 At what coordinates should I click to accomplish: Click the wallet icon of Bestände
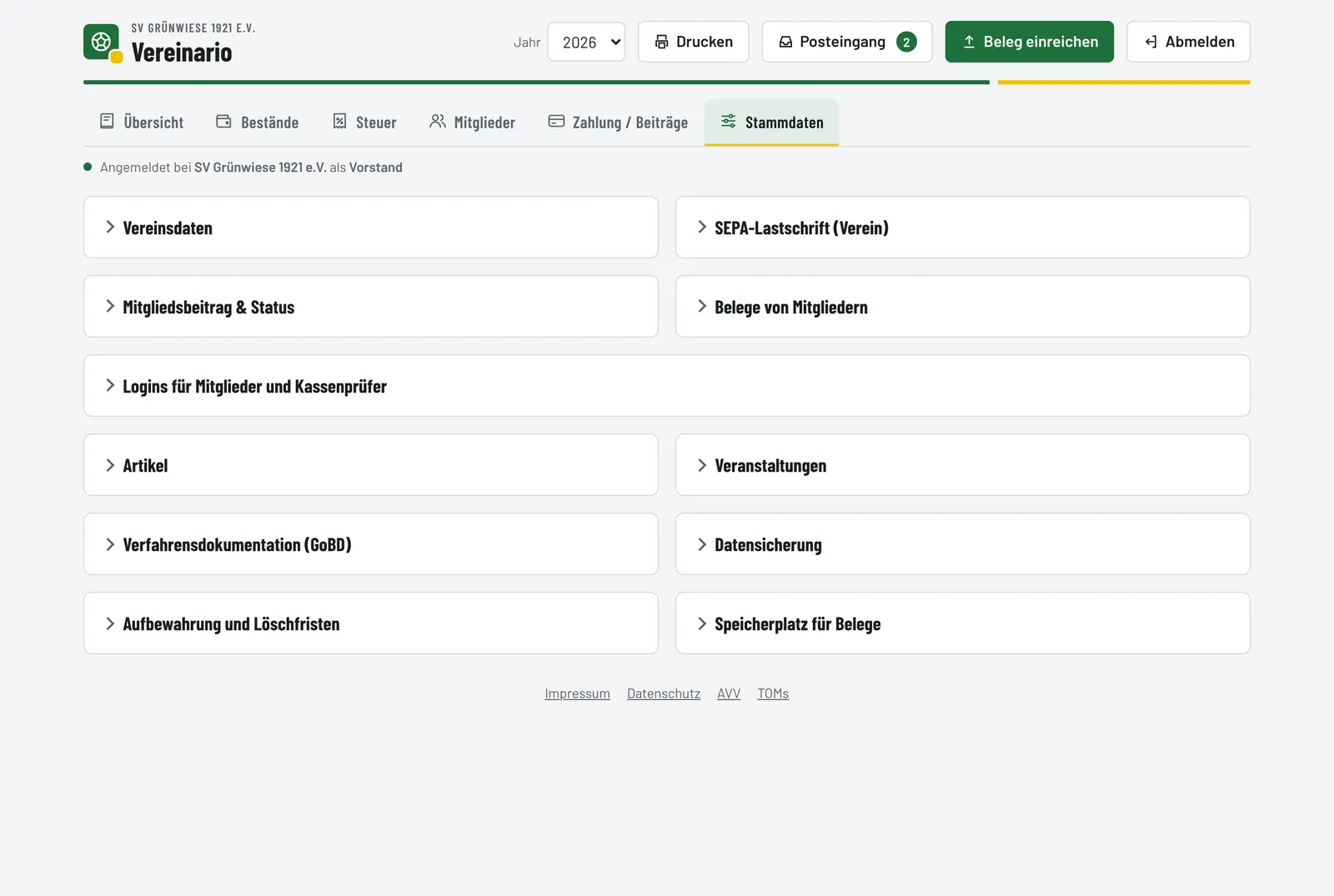pos(223,122)
